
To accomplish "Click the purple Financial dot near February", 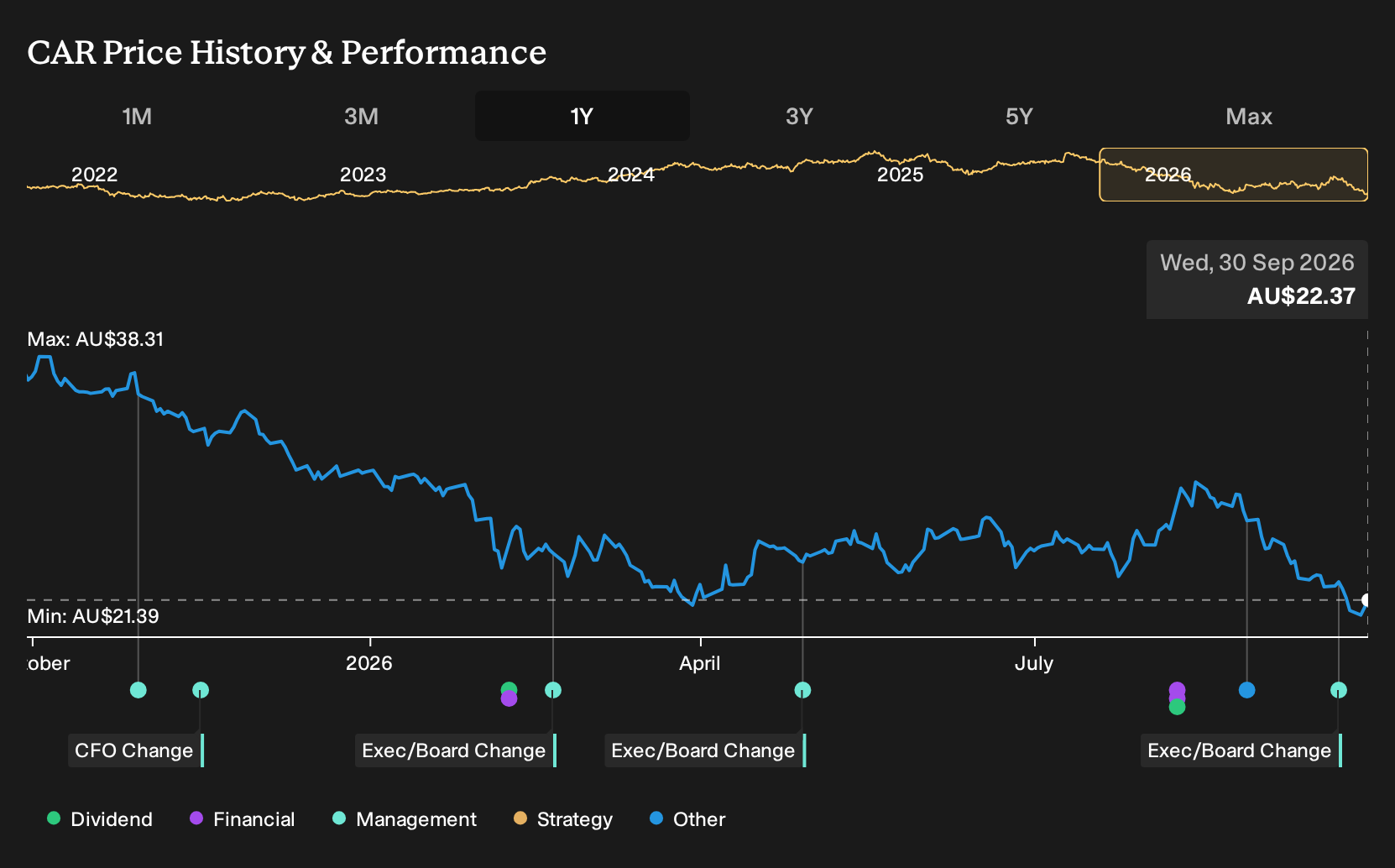I will point(509,699).
